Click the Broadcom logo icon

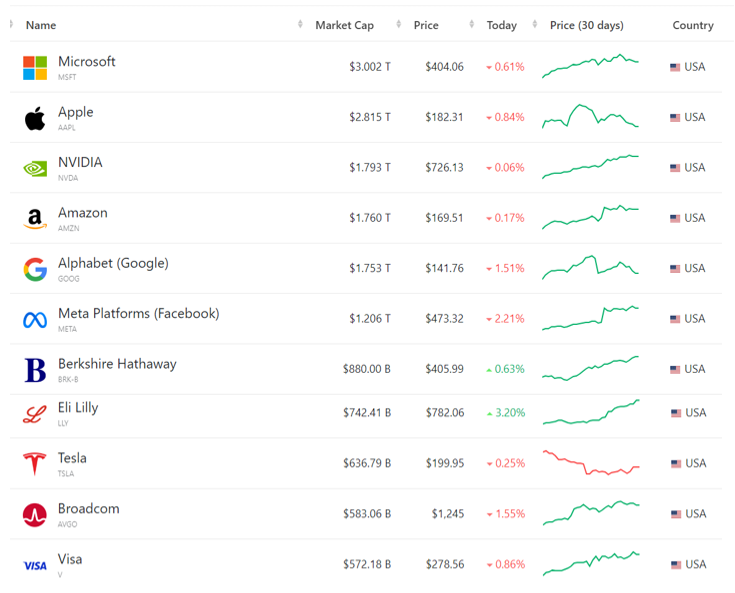tap(35, 515)
